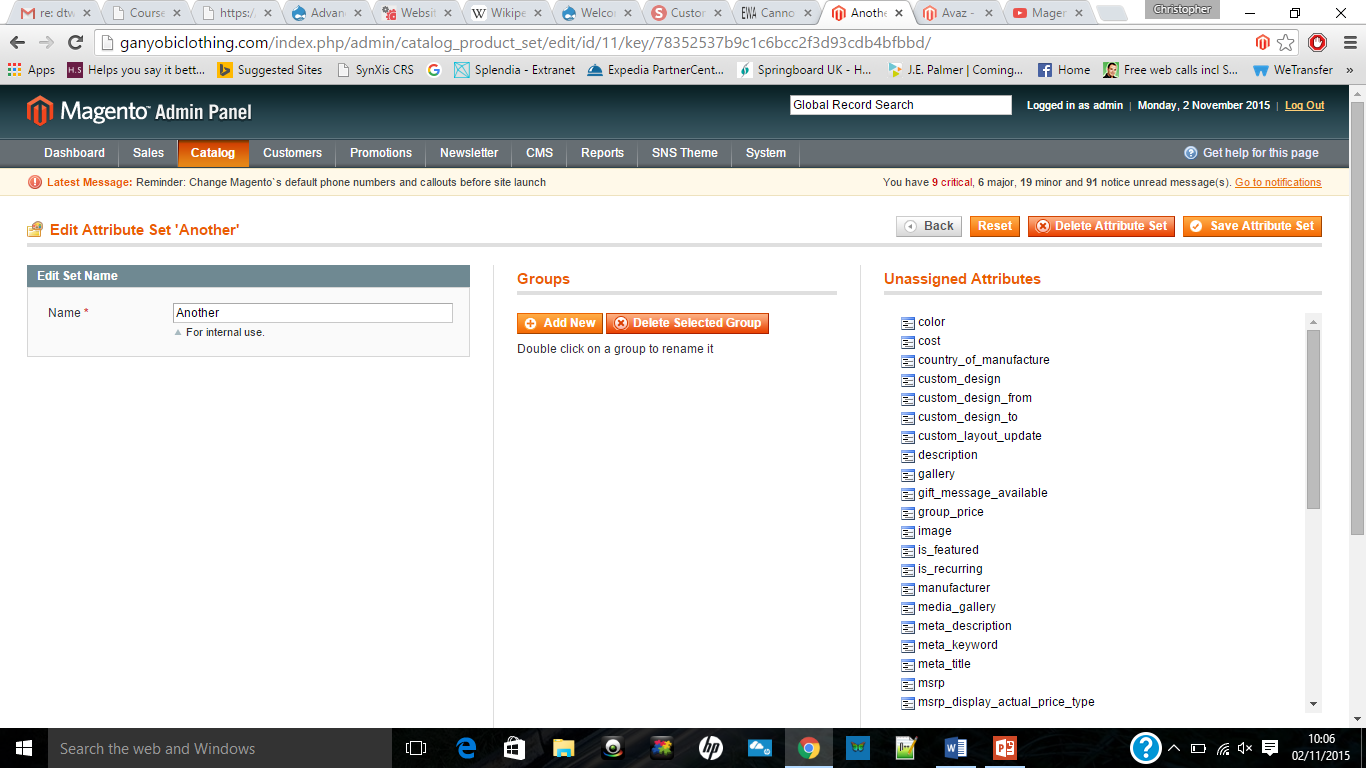
Task: Click the Magento logo icon in header
Action: point(39,111)
